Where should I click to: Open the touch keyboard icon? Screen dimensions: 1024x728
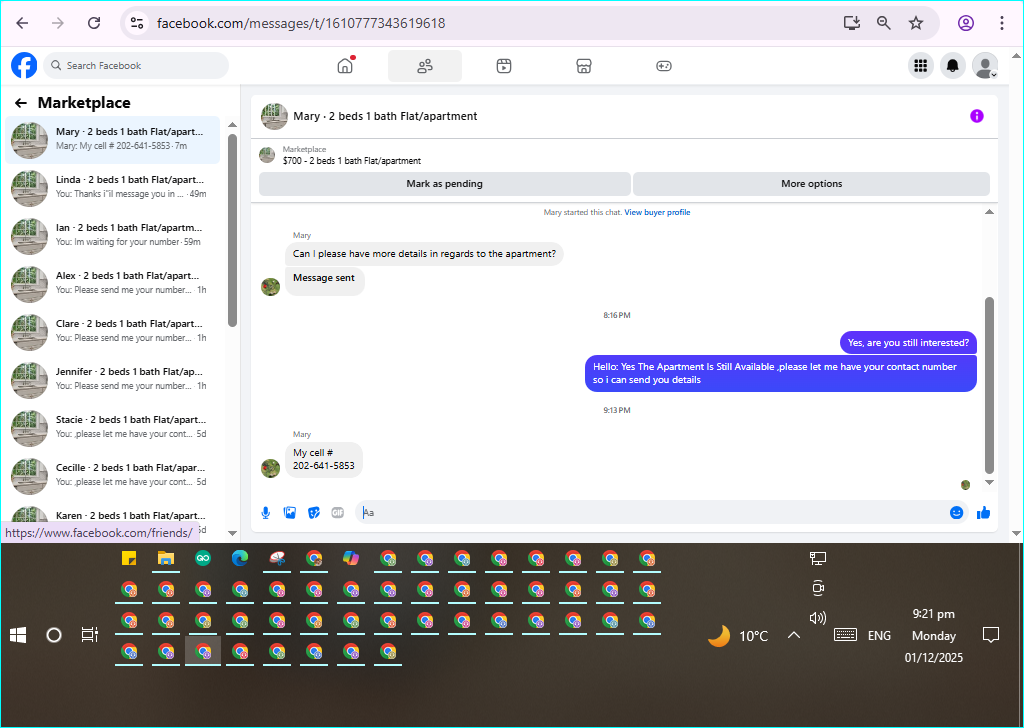click(x=845, y=635)
